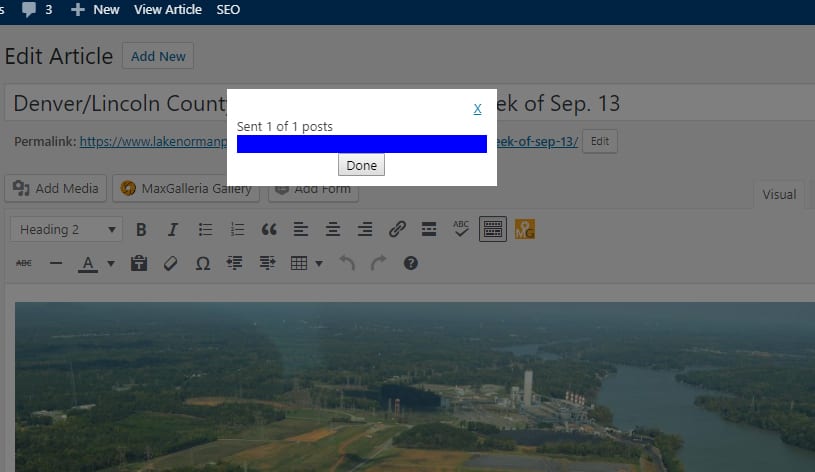The width and height of the screenshot is (815, 472).
Task: Click the permalink Edit button
Action: [x=600, y=141]
